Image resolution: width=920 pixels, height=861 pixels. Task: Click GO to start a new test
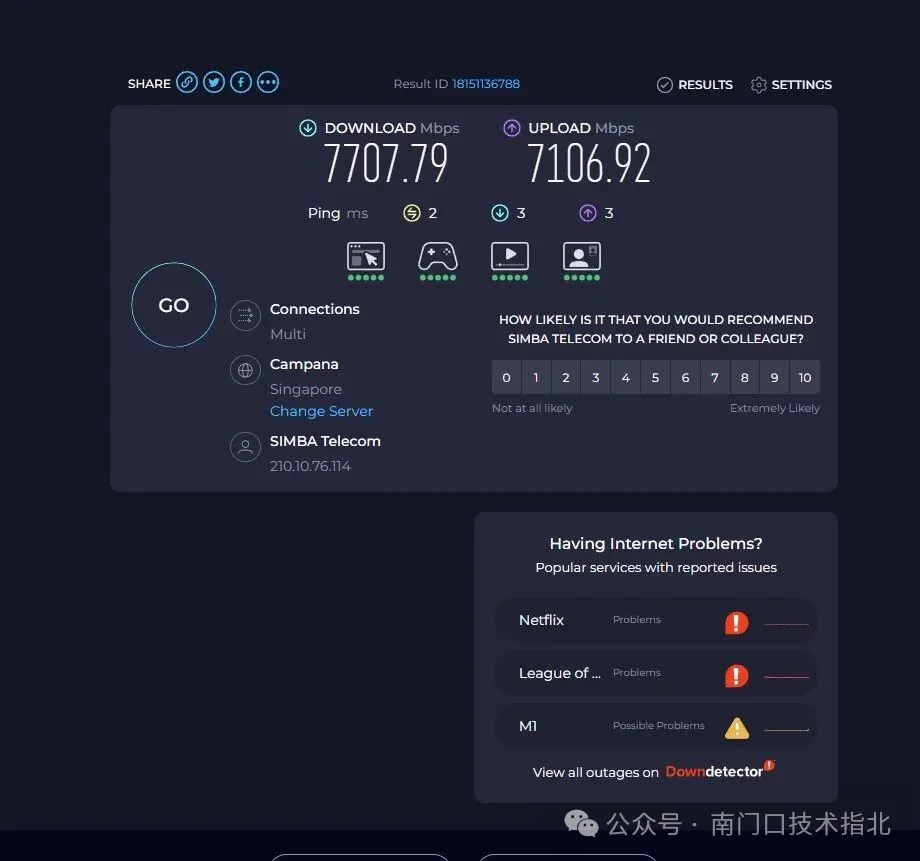[x=173, y=305]
